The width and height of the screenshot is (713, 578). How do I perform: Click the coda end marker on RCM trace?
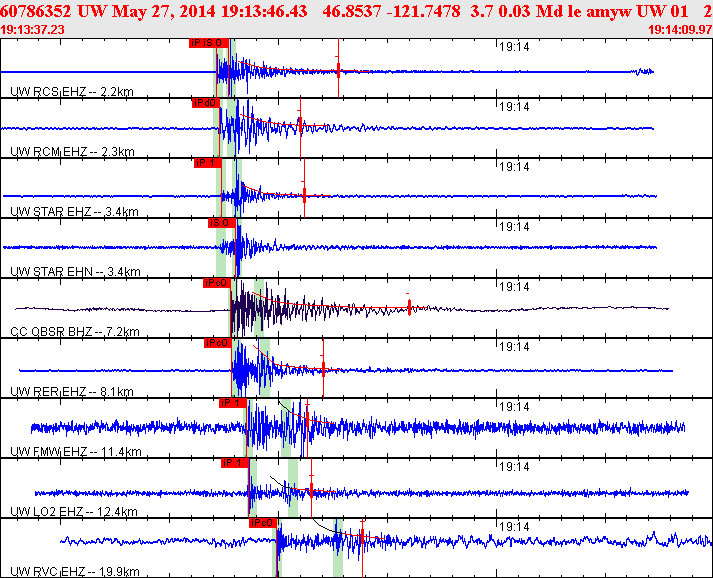tap(300, 125)
